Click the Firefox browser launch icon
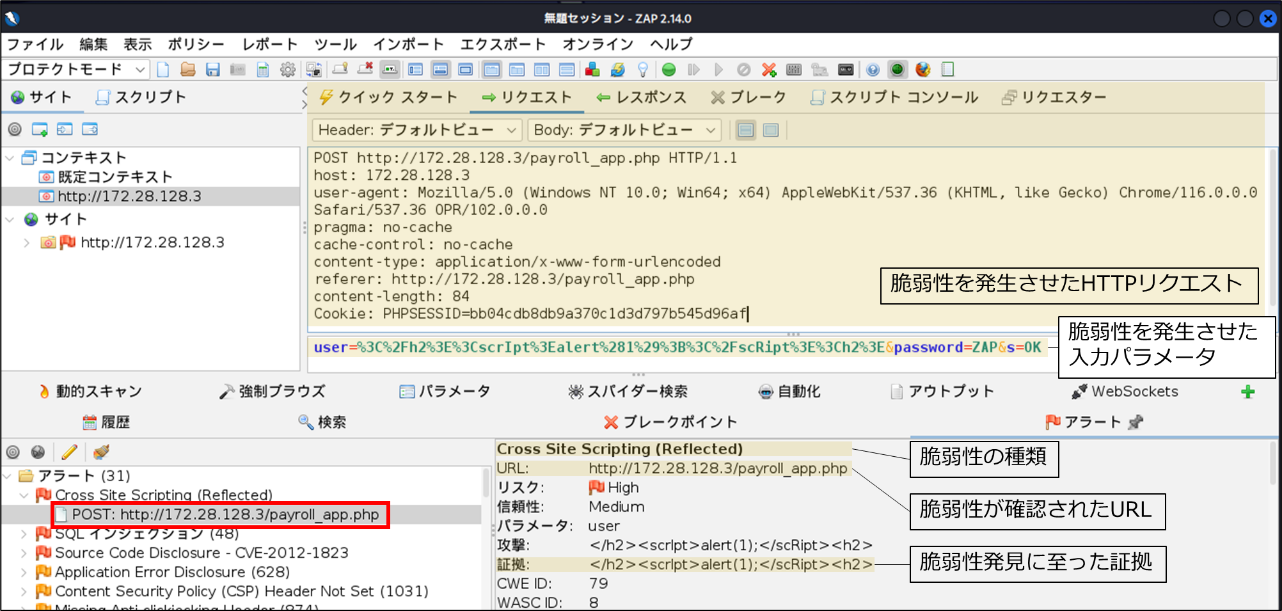Image resolution: width=1282 pixels, height=611 pixels. 923,70
